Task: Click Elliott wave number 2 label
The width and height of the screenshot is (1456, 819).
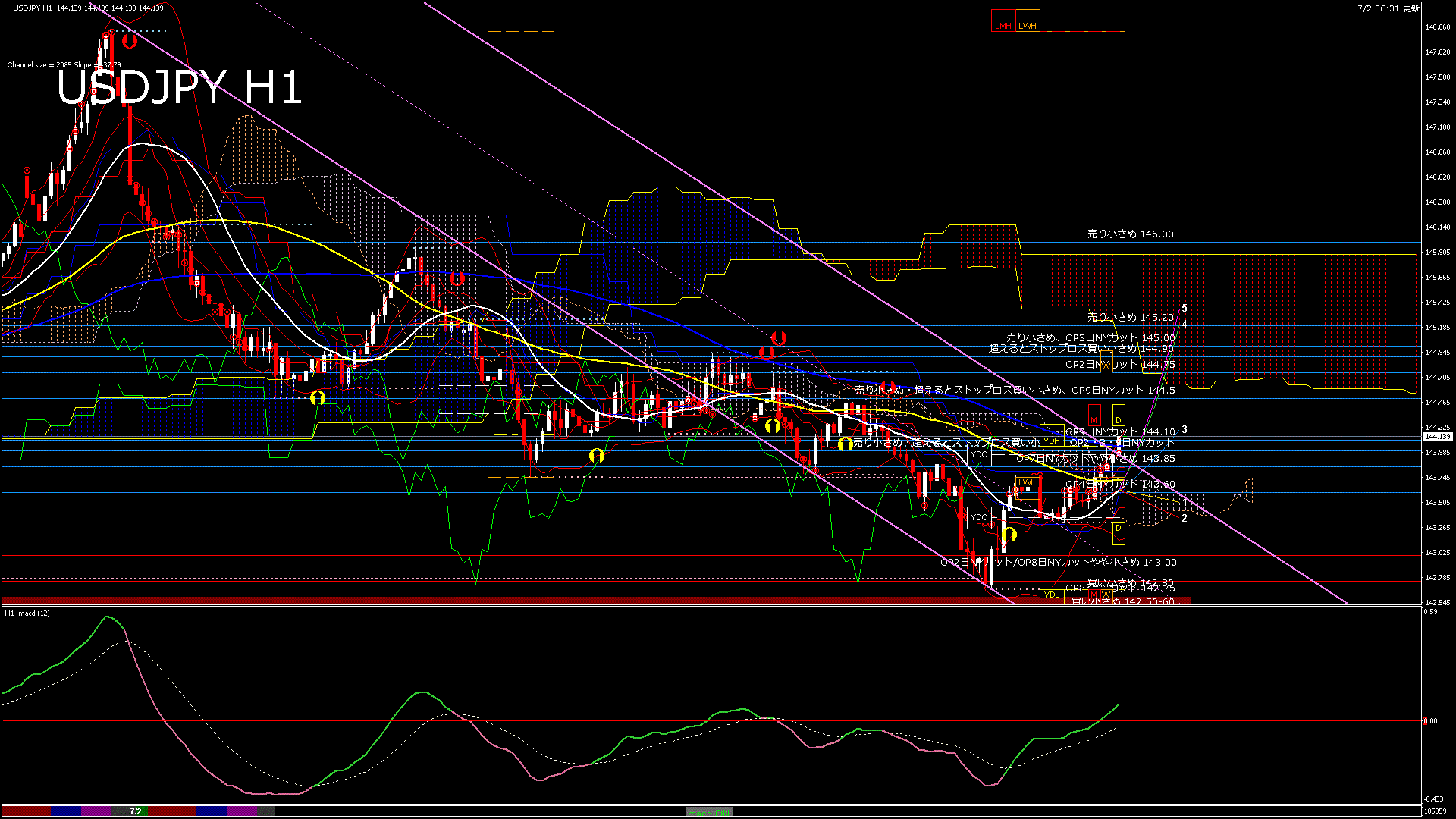Action: tap(1185, 519)
